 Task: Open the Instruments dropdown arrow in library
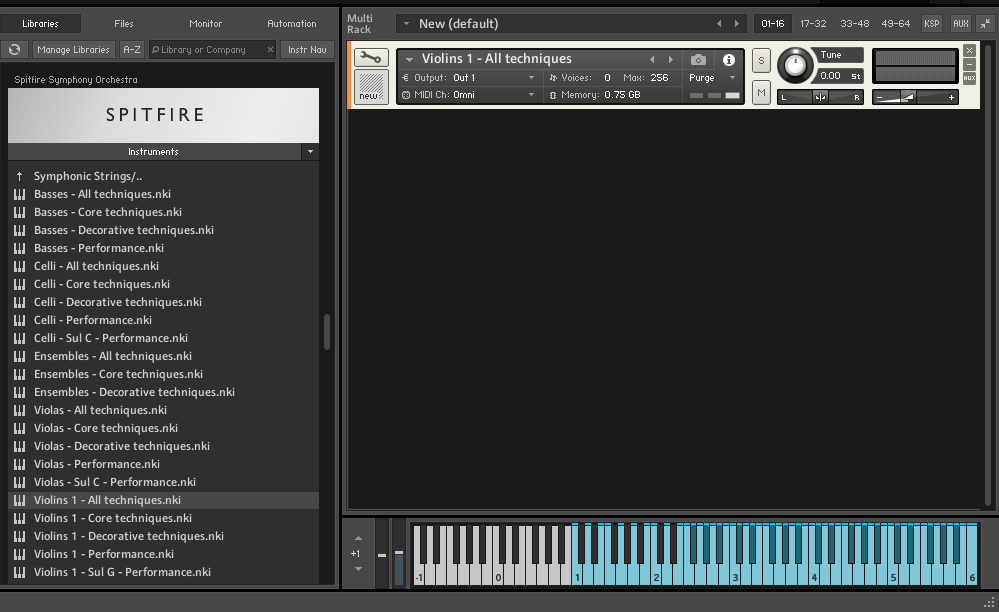click(310, 152)
